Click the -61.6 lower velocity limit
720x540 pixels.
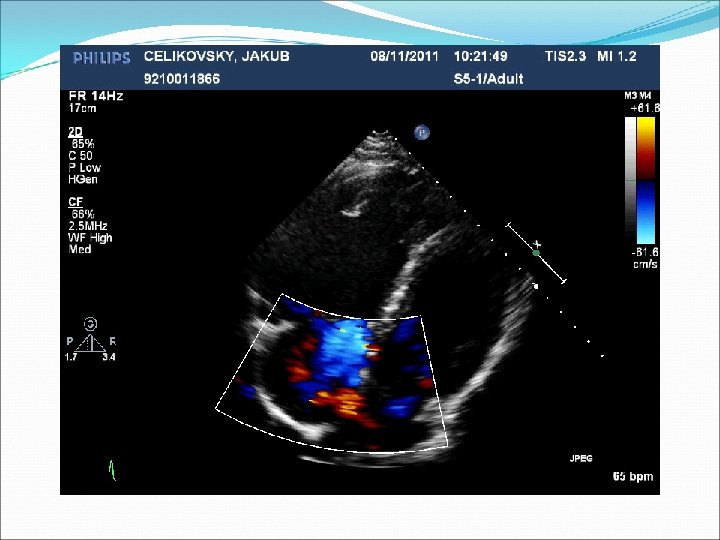[645, 252]
